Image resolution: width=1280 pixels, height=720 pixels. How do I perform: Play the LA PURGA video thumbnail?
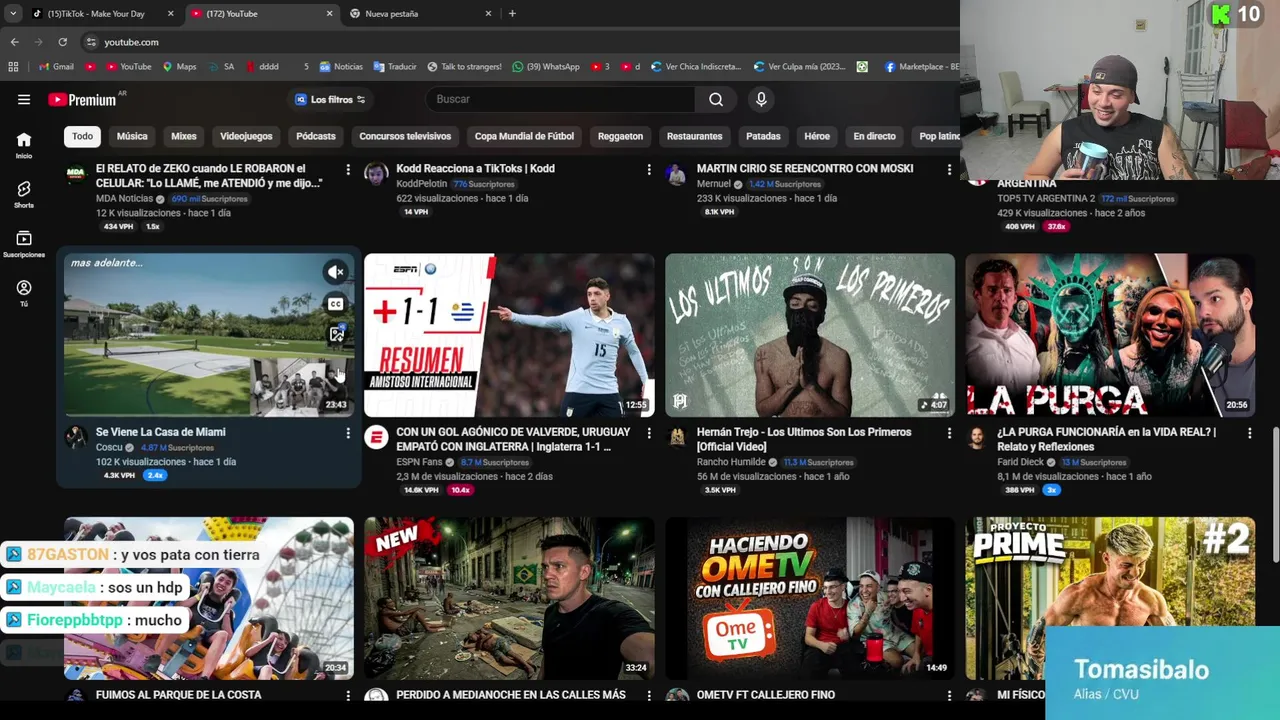click(1110, 335)
